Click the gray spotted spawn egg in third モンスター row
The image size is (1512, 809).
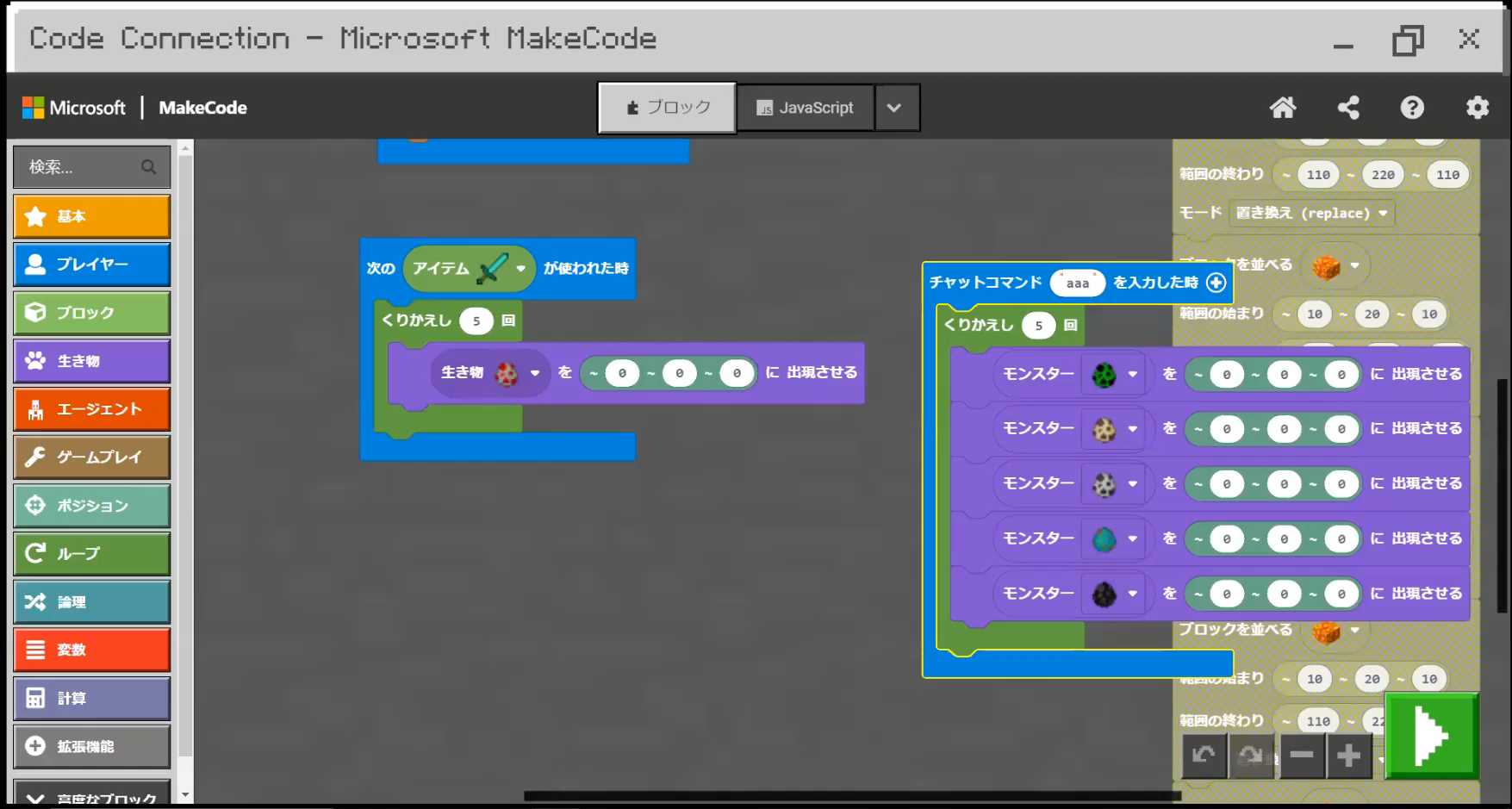[x=1104, y=484]
